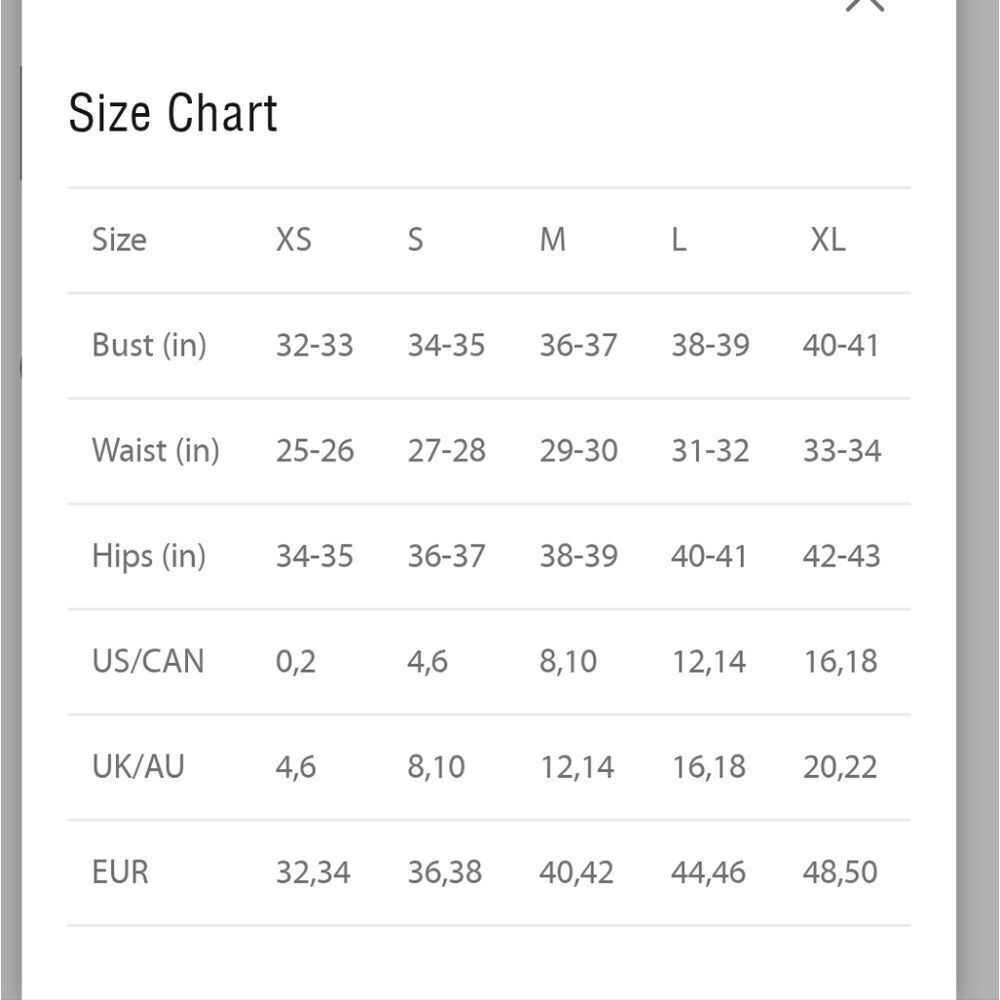Select the M size column header
Image resolution: width=1000 pixels, height=1000 pixels.
tap(552, 240)
